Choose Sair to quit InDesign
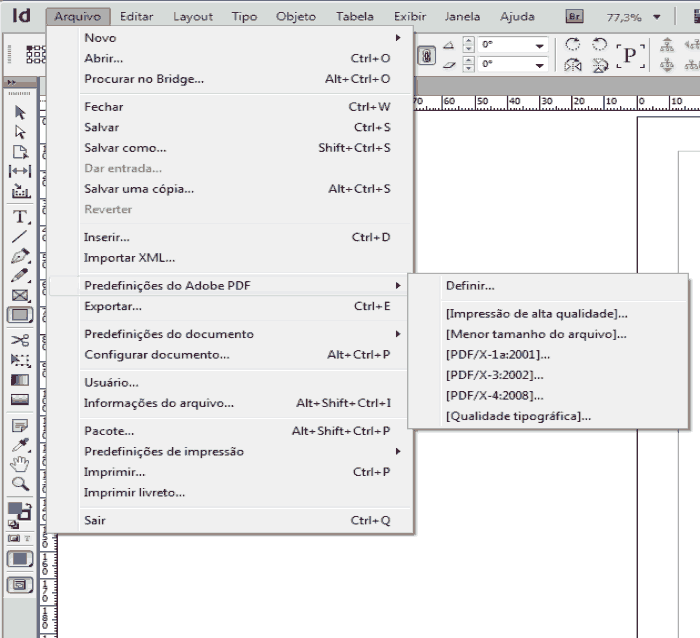 coord(231,521)
